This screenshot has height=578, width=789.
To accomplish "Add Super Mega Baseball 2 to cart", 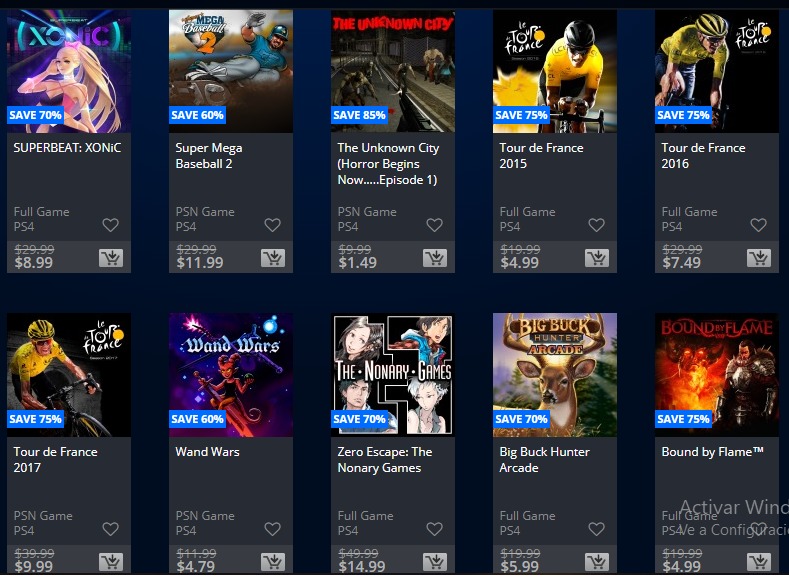I will [x=273, y=258].
